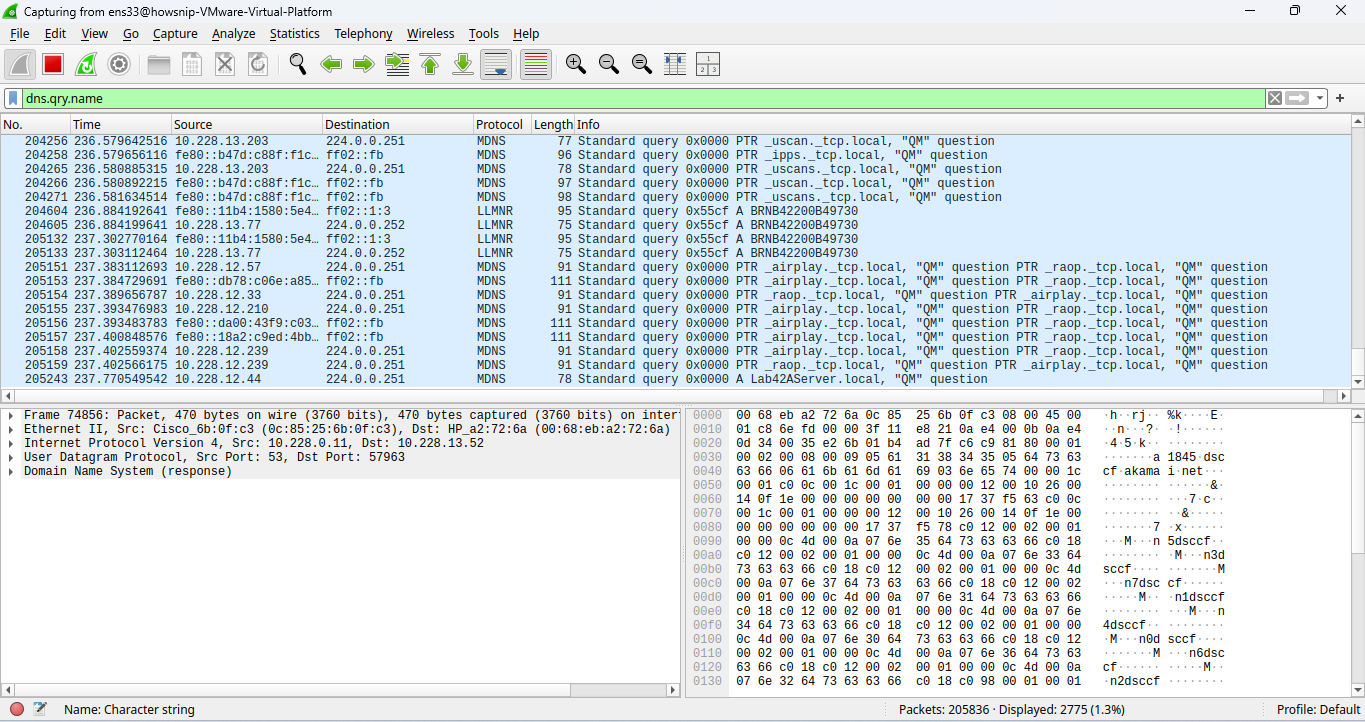Reload the capture file
The height and width of the screenshot is (722, 1365).
258,64
